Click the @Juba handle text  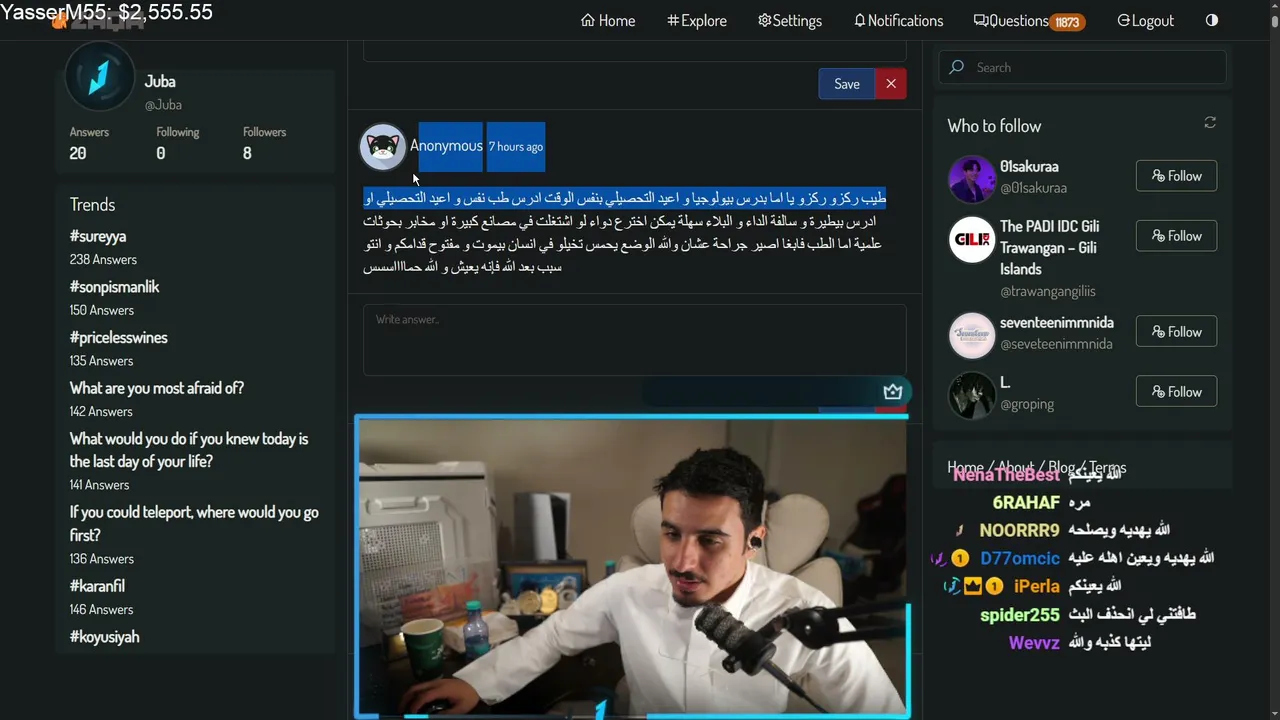pos(163,105)
